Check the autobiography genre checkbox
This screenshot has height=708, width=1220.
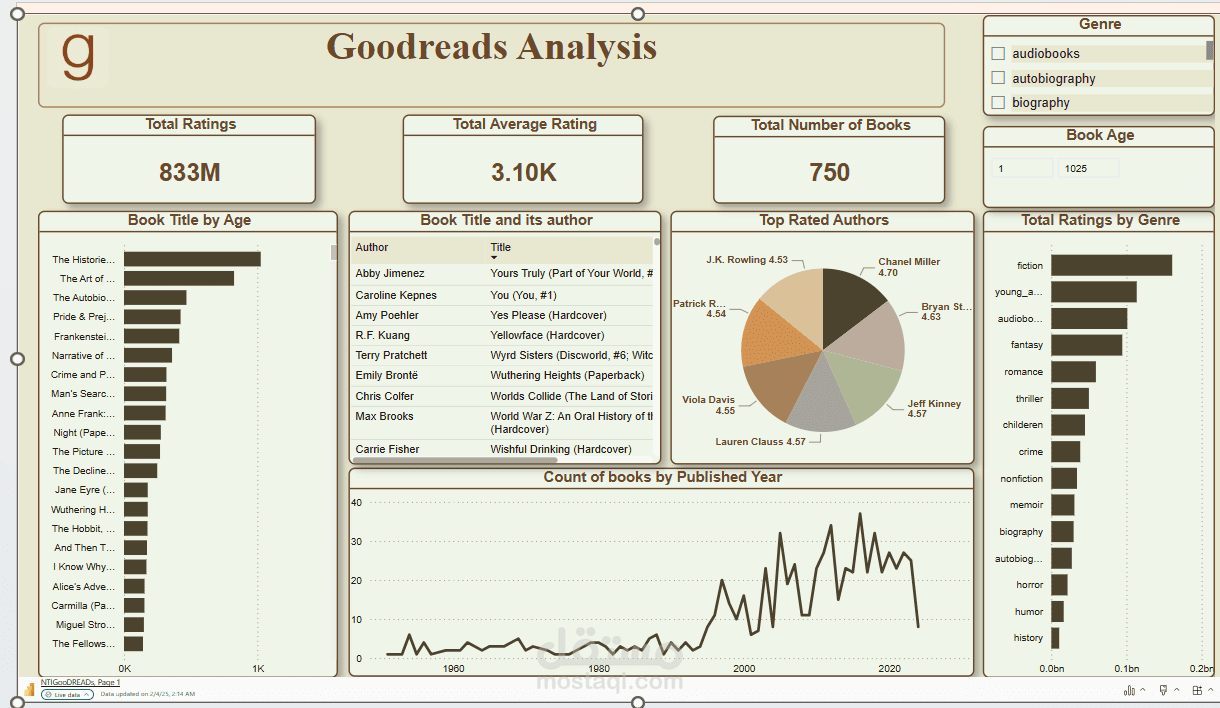pos(998,78)
